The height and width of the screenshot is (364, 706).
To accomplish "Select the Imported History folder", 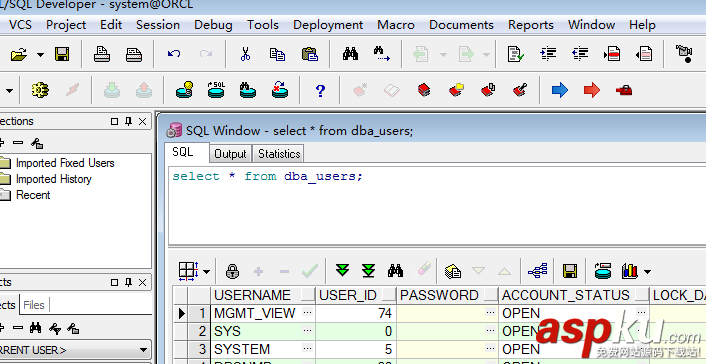I will click(54, 179).
